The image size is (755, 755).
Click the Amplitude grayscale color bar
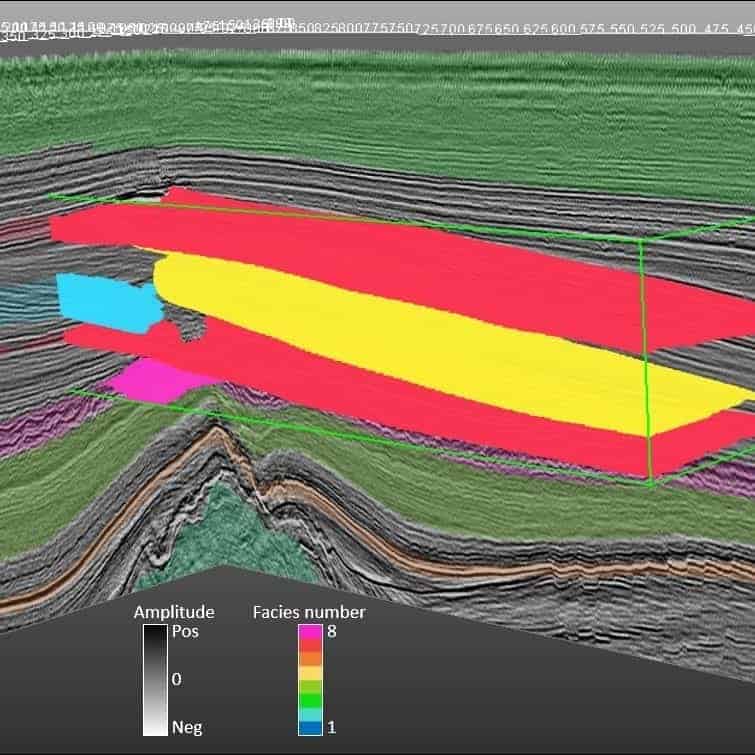pos(155,680)
